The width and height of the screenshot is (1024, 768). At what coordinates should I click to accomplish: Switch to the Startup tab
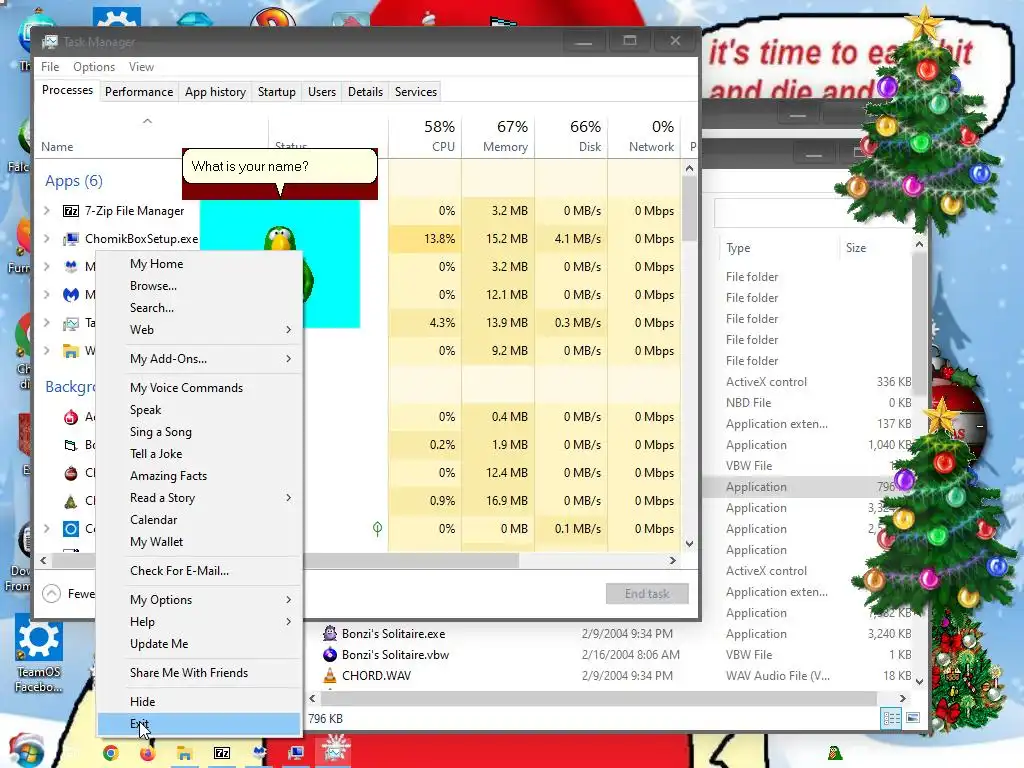point(277,92)
